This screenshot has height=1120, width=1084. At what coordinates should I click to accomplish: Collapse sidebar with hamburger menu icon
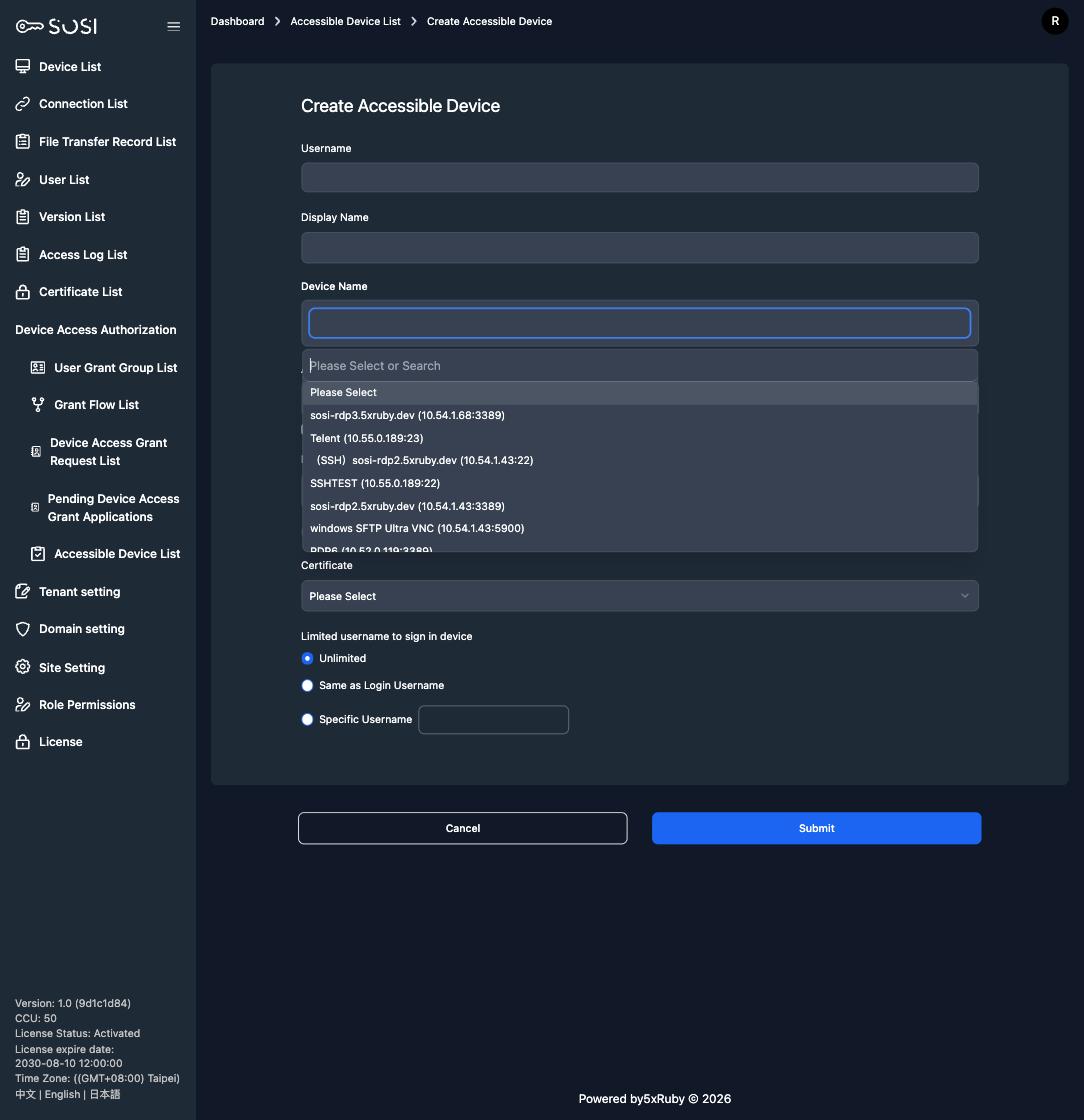pos(174,26)
